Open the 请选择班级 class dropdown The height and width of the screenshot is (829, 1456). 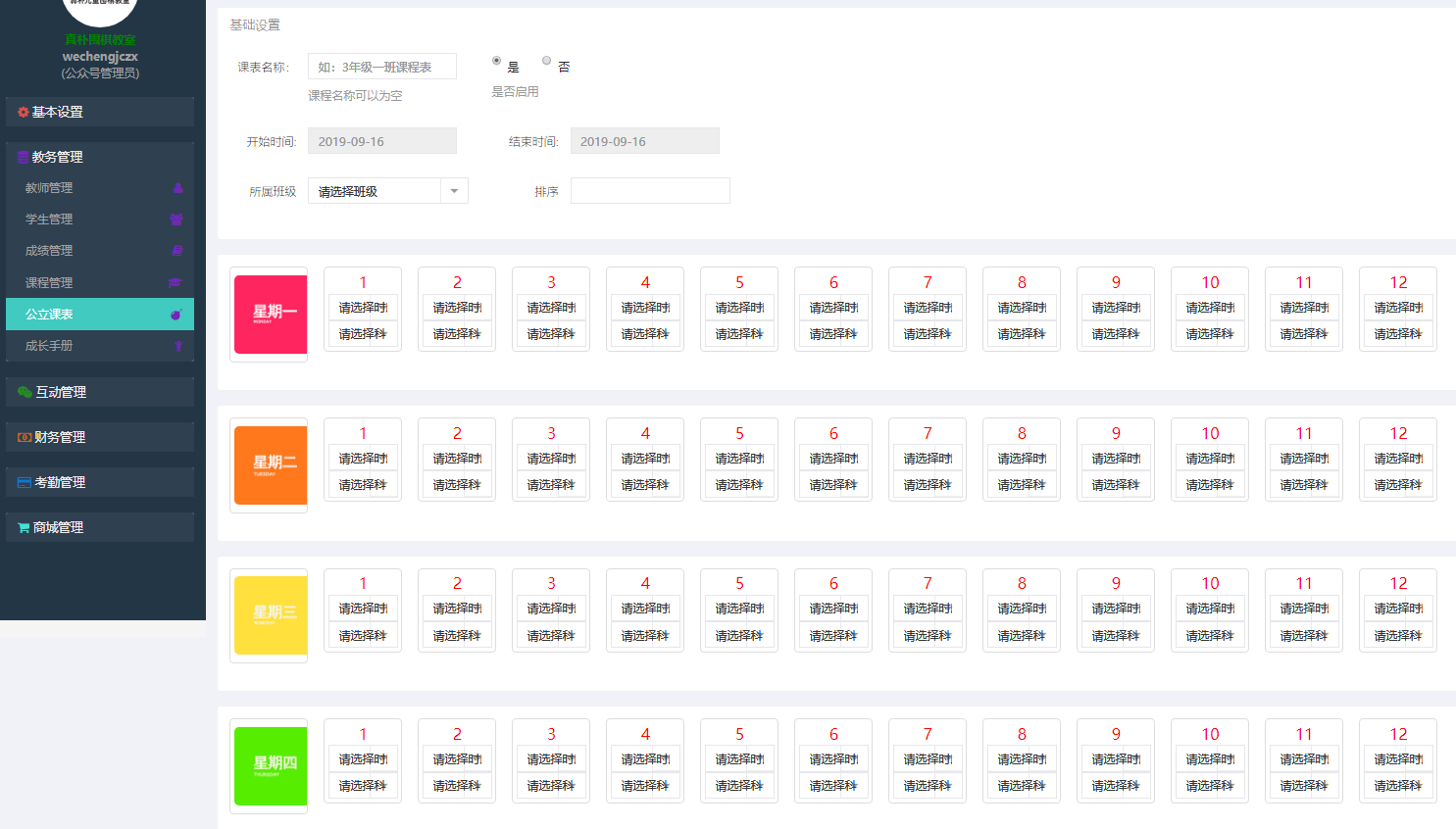(388, 191)
